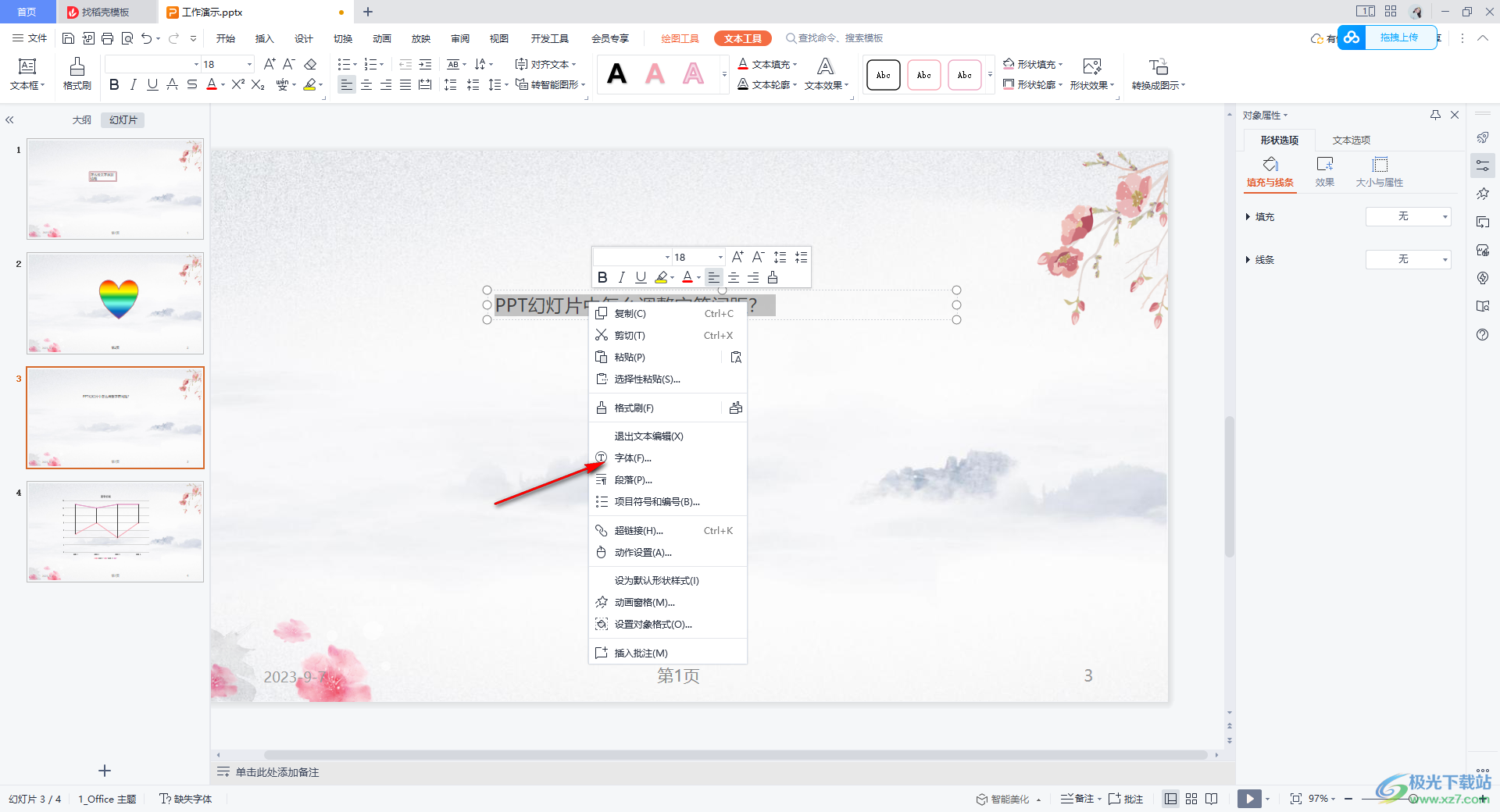This screenshot has width=1500, height=812.
Task: Click paste-as-text icon beside Paste entry
Action: [735, 357]
